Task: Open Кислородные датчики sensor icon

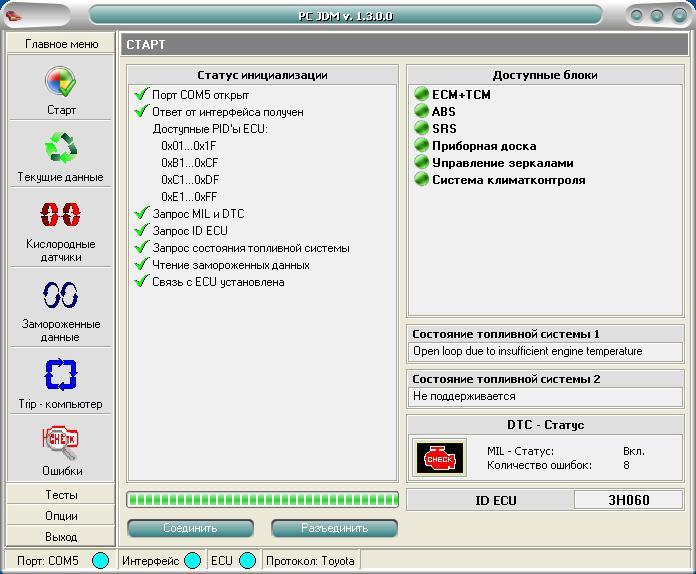Action: pos(61,216)
